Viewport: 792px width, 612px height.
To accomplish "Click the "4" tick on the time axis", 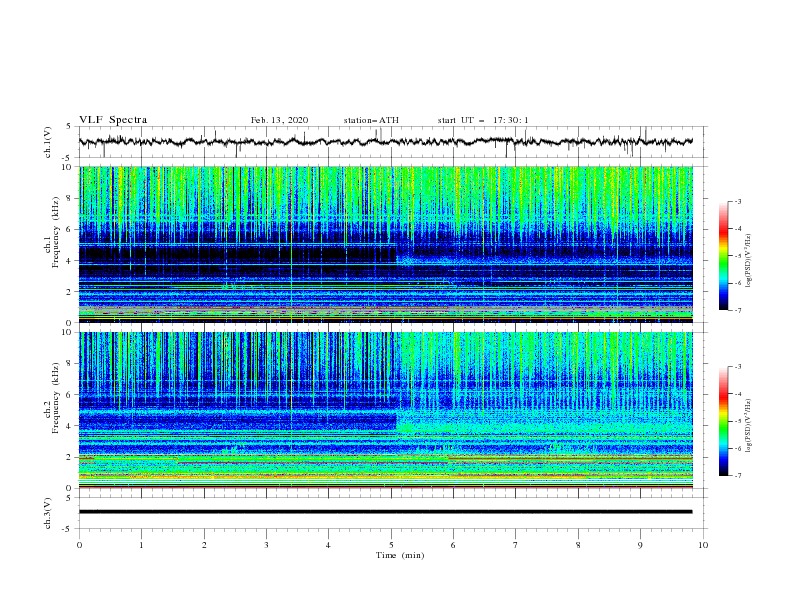I will 328,545.
